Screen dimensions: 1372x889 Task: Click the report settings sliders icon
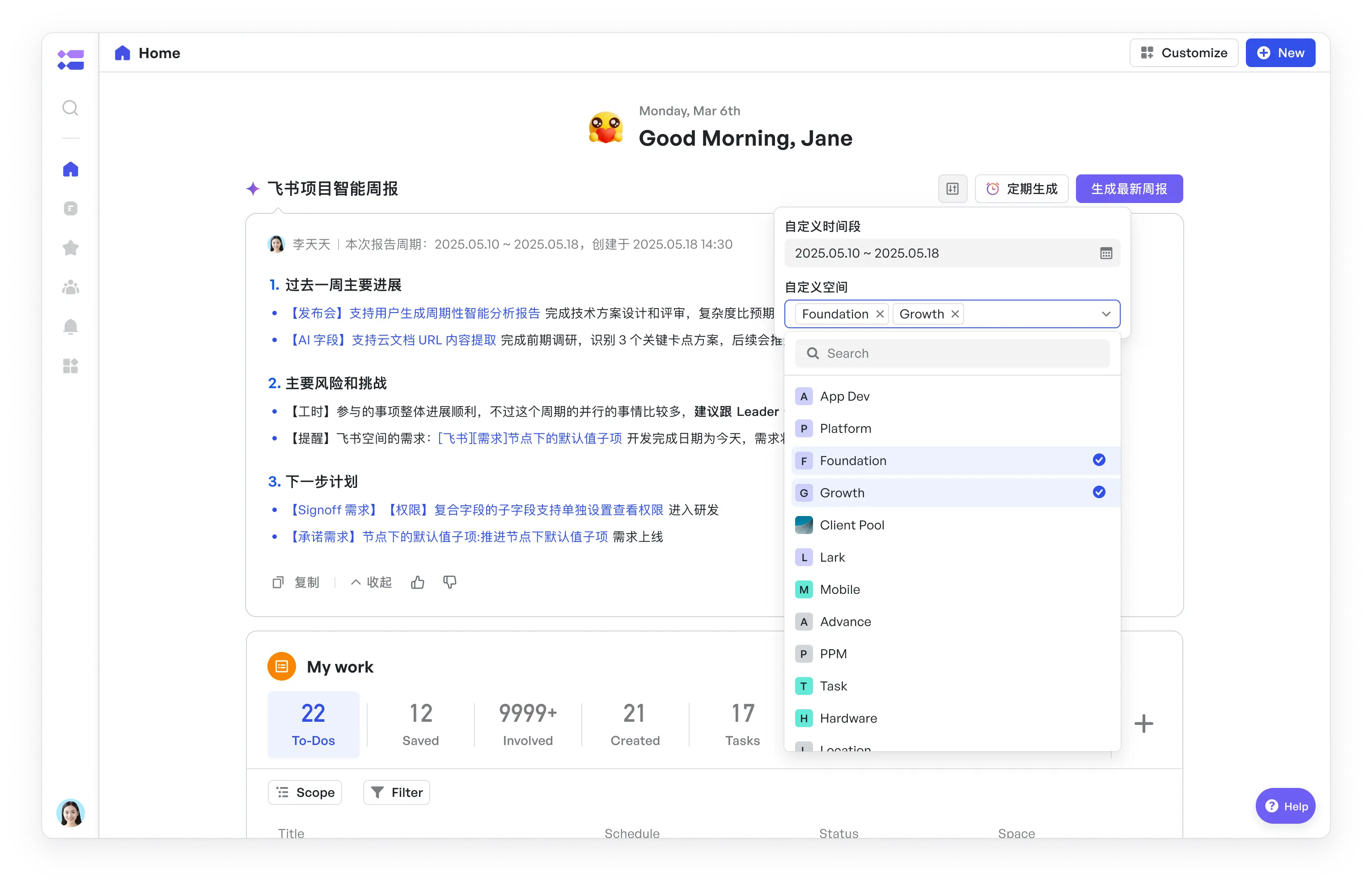click(x=953, y=189)
